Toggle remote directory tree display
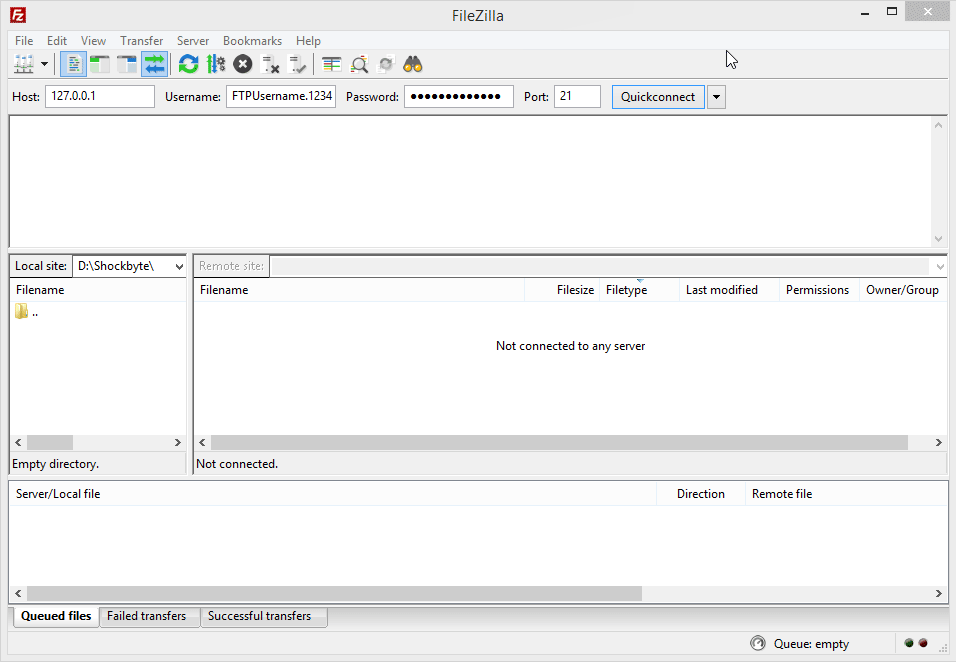 pyautogui.click(x=127, y=64)
